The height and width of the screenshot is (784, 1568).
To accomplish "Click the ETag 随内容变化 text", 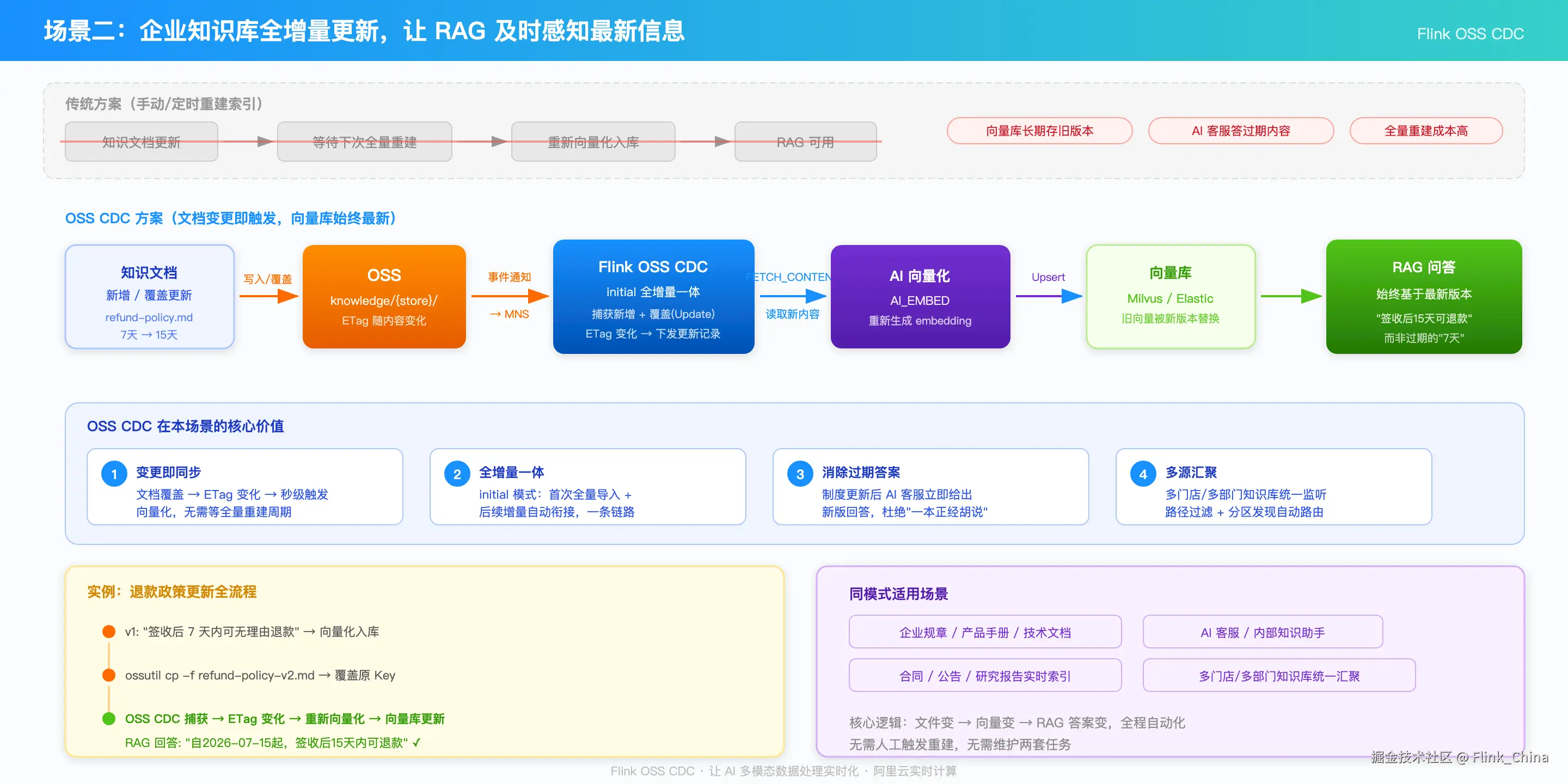I will [384, 321].
